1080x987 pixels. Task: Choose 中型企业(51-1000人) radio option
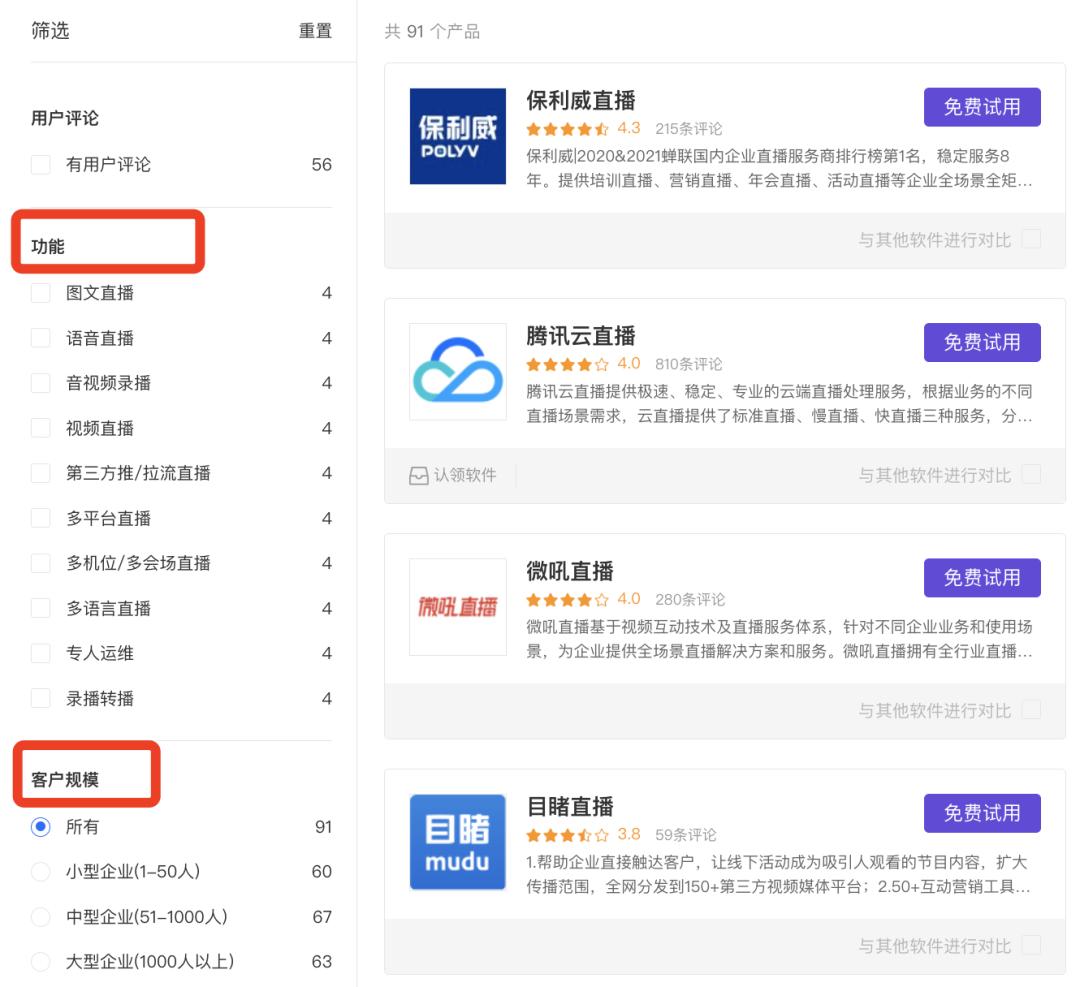tap(41, 917)
